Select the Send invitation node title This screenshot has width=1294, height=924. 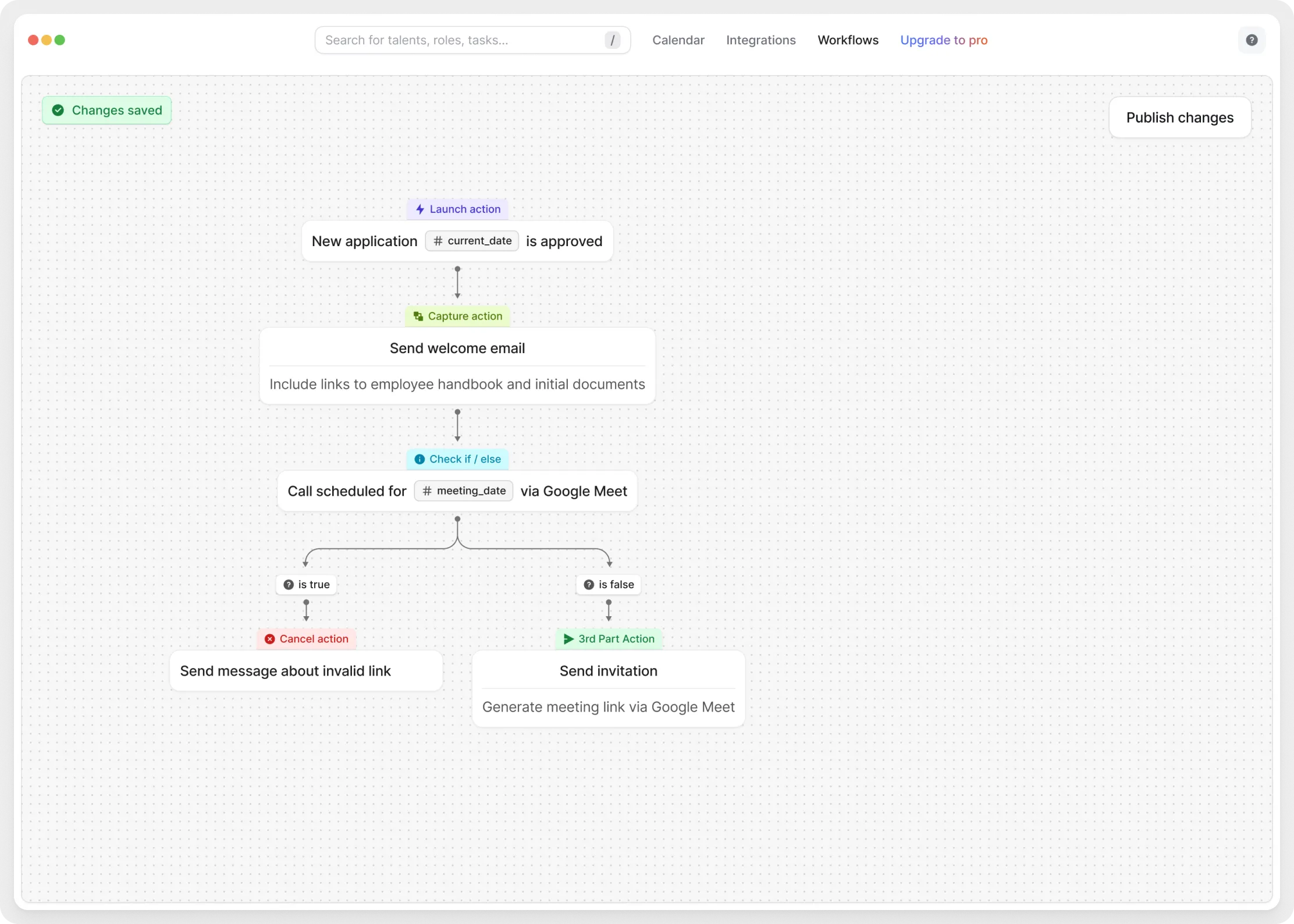pyautogui.click(x=608, y=671)
